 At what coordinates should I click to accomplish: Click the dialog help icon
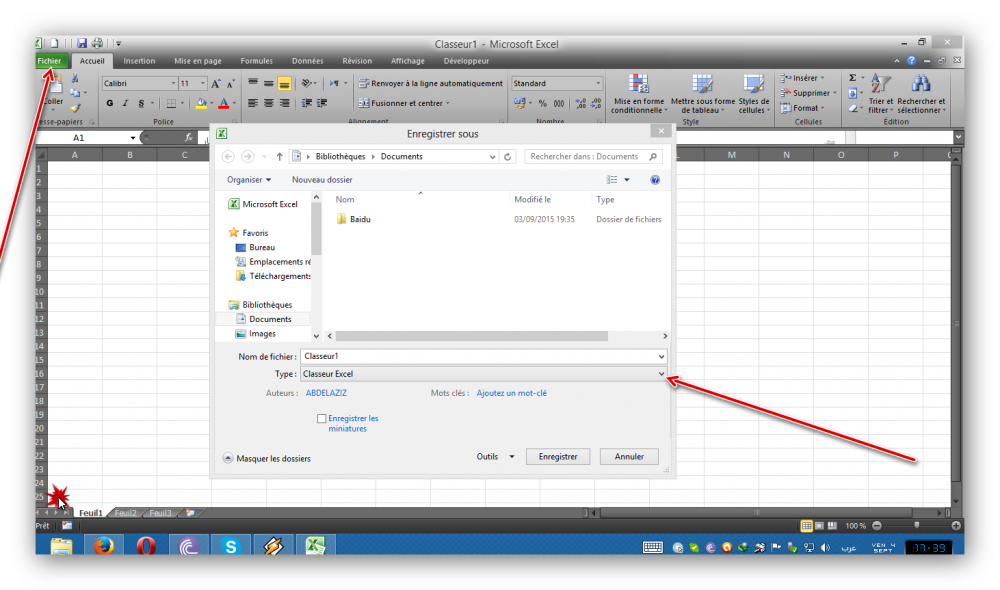pos(655,180)
